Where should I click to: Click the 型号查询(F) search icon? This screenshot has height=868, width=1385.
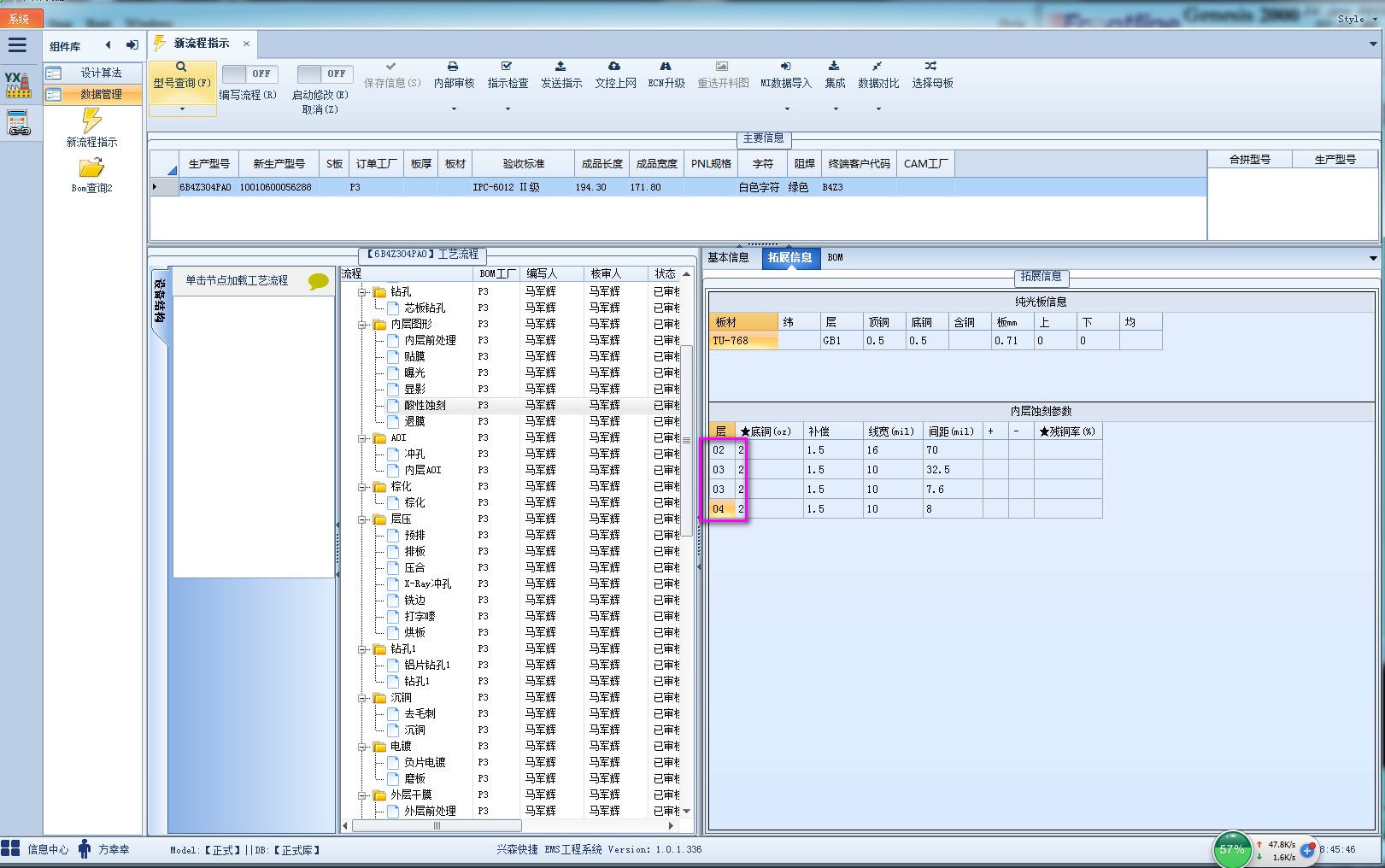(181, 67)
